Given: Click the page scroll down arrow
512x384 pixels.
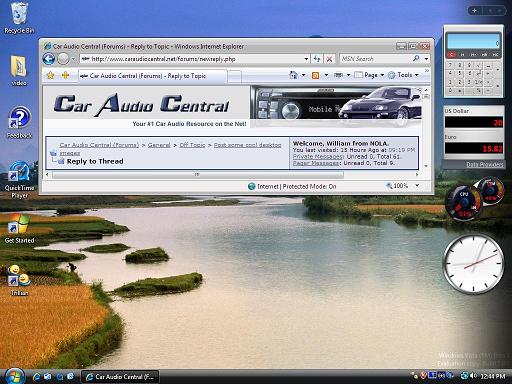Looking at the screenshot, I should (426, 166).
